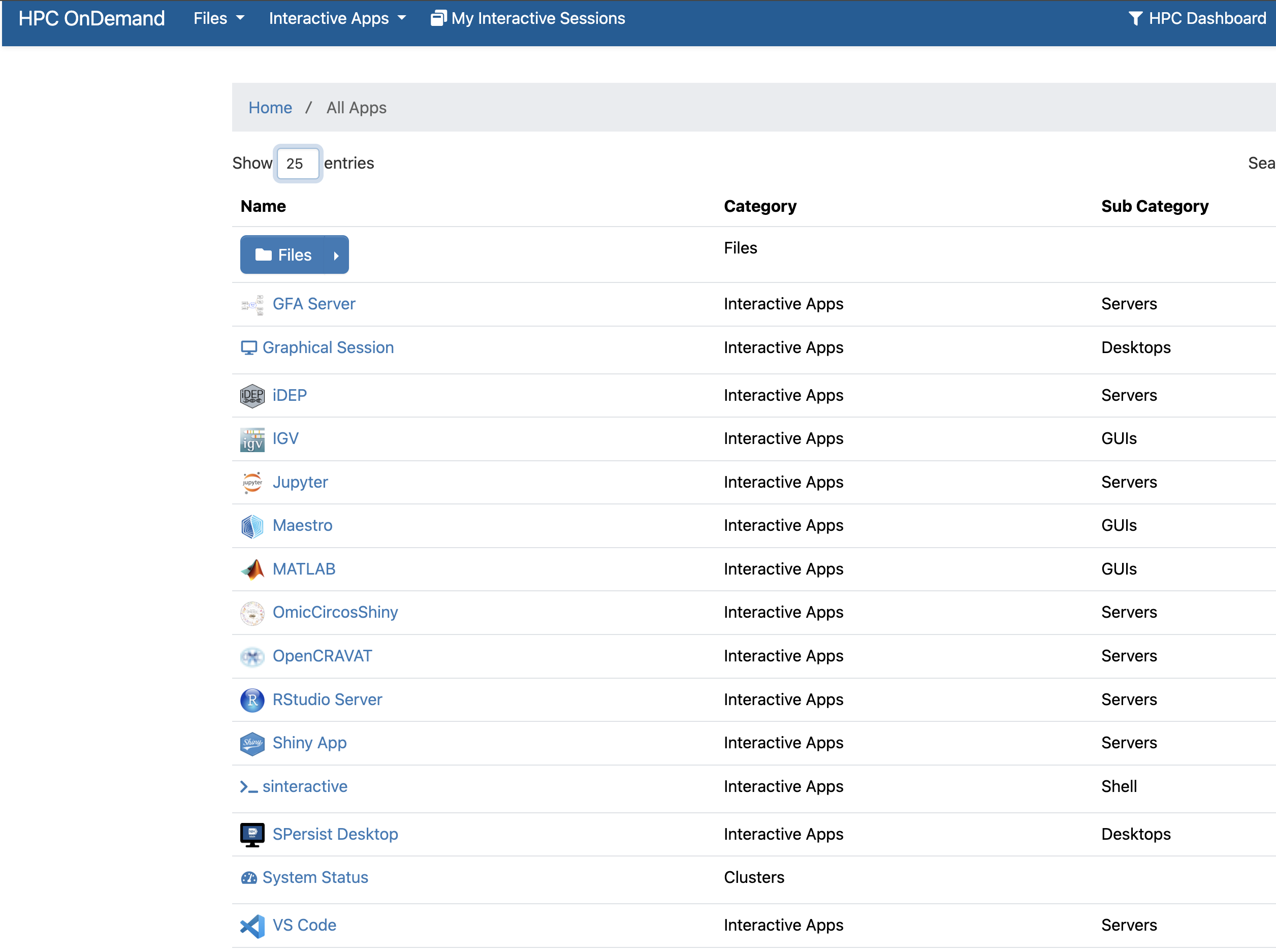Open the OpenCRAVAT link
This screenshot has height=952, width=1276.
pyautogui.click(x=323, y=657)
